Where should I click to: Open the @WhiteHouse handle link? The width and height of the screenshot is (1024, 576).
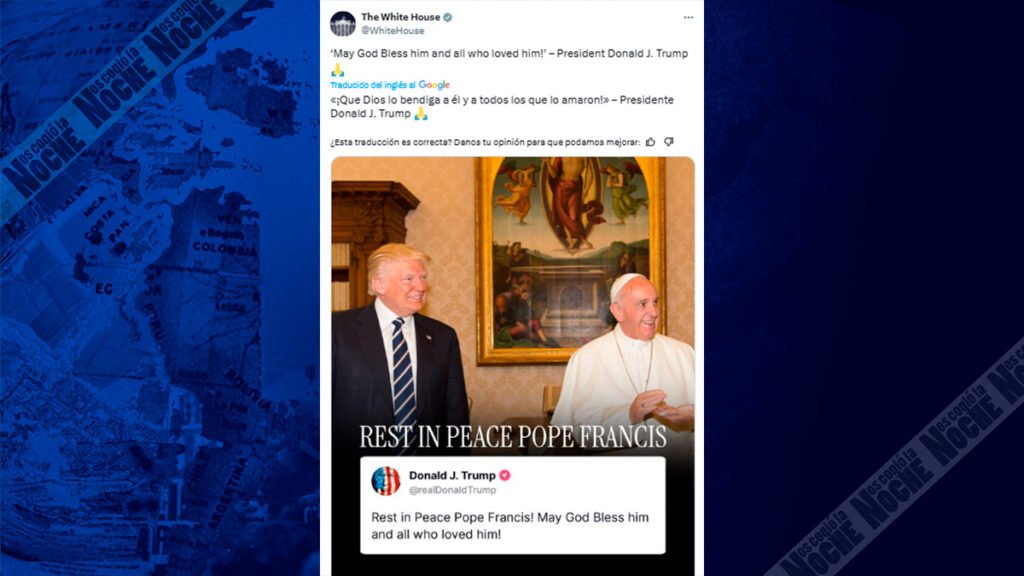(x=393, y=31)
